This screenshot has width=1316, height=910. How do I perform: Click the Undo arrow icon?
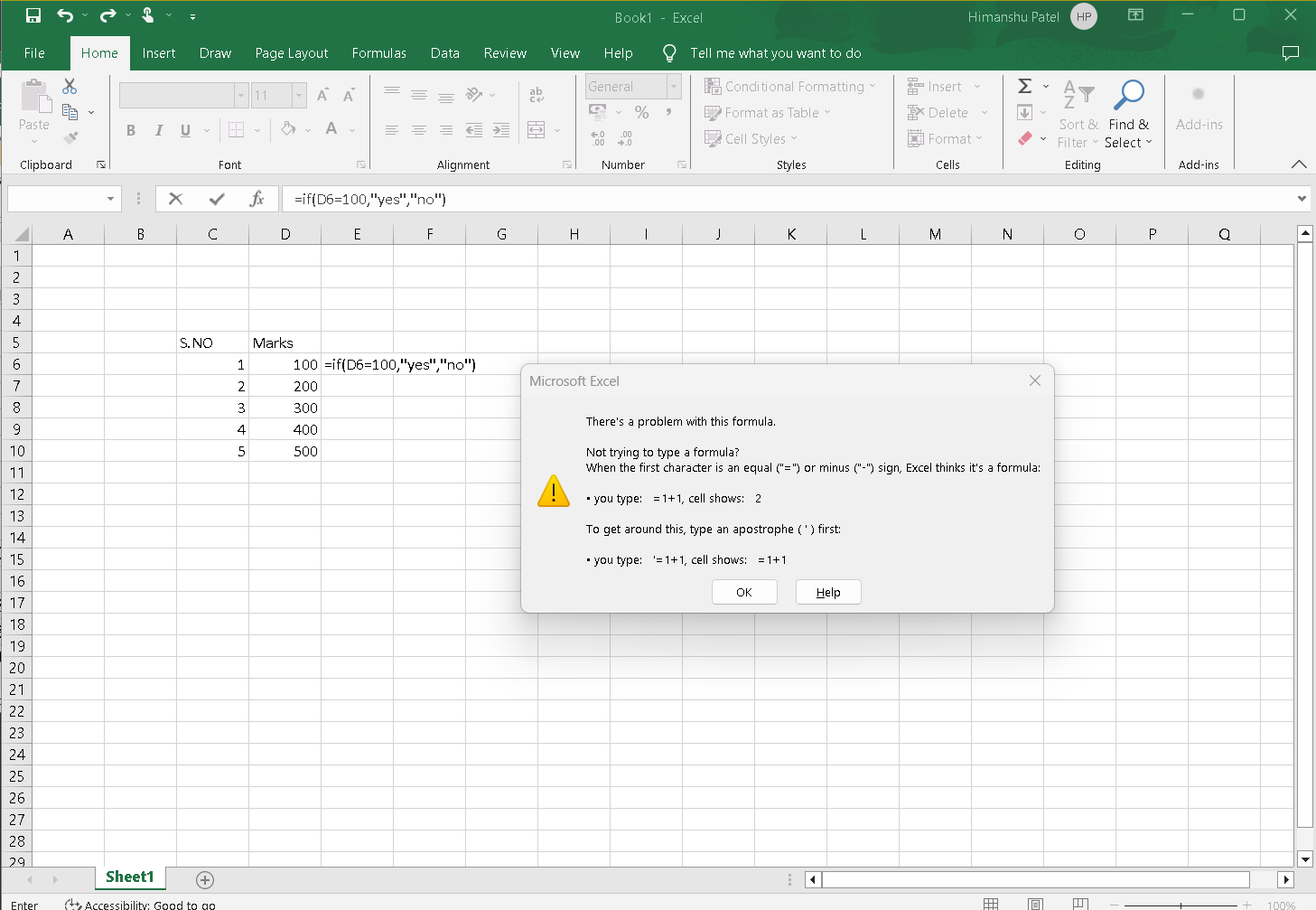point(65,15)
